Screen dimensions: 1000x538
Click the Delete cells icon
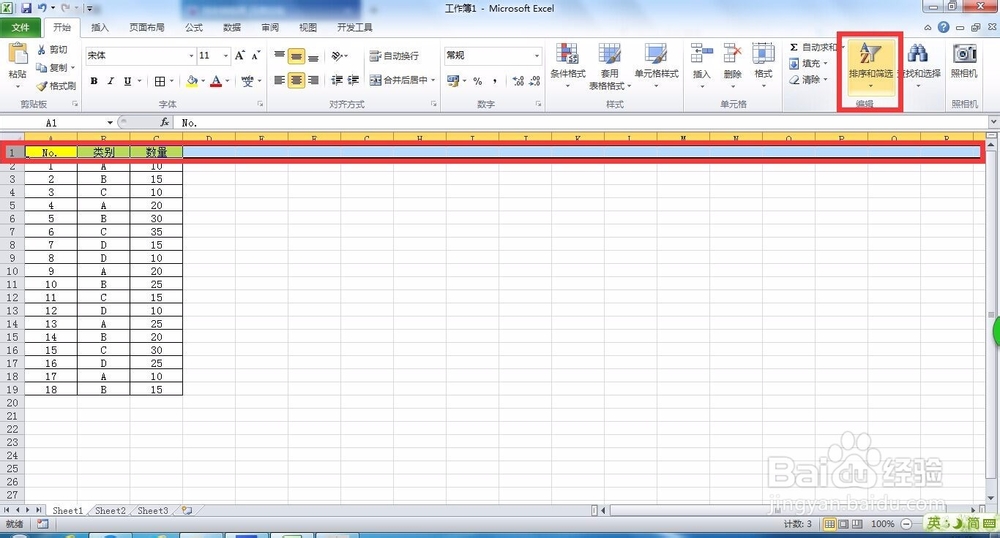pyautogui.click(x=733, y=54)
